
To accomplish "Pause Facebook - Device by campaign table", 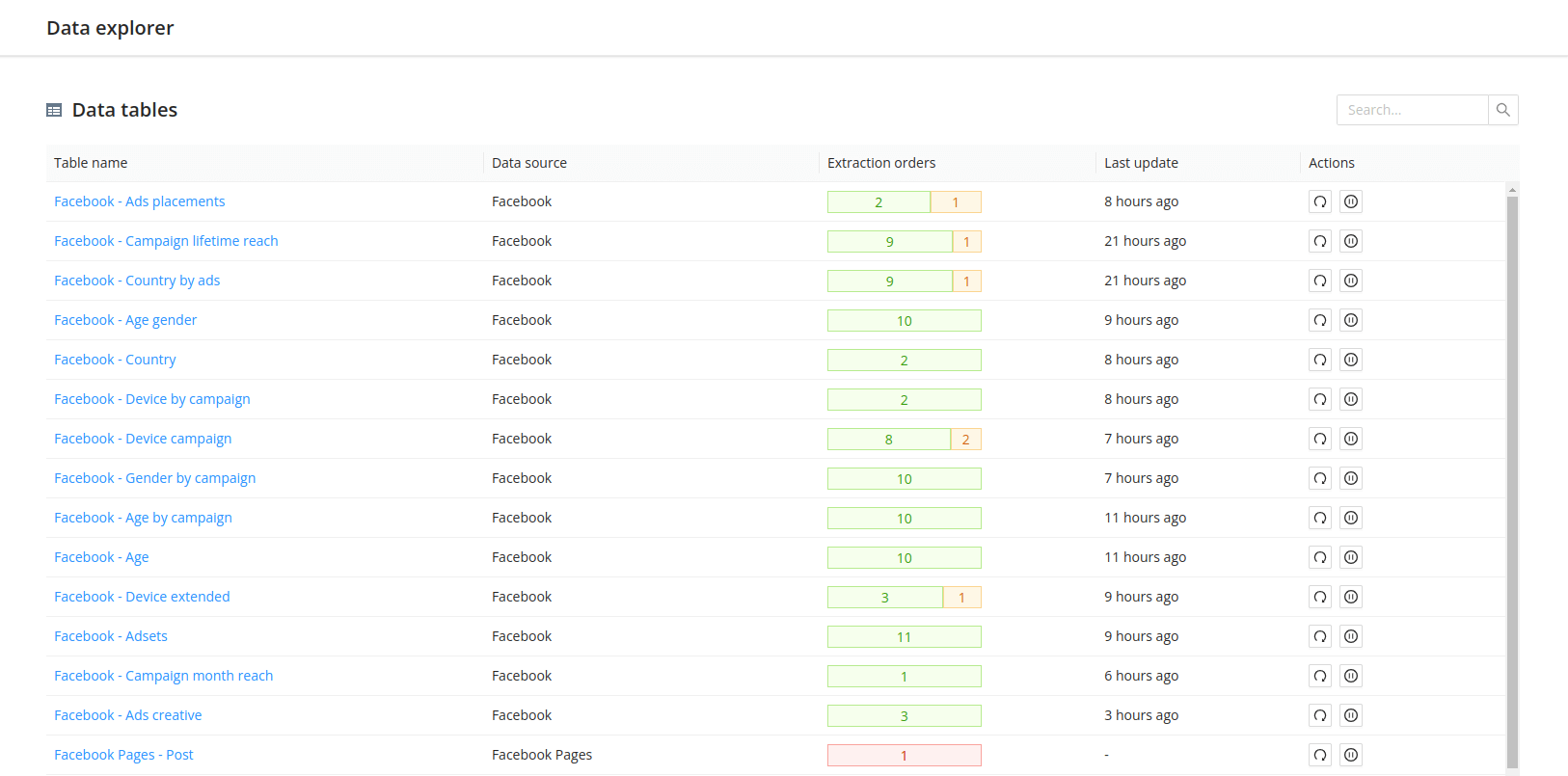I will tap(1351, 399).
